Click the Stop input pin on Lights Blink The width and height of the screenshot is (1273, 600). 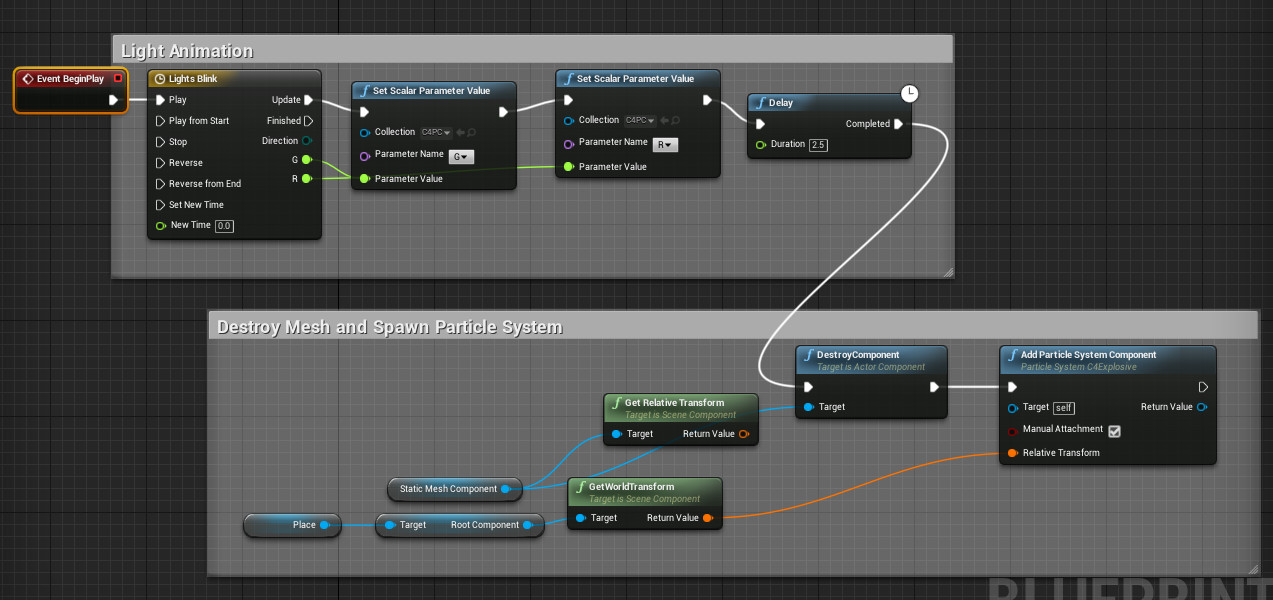pyautogui.click(x=160, y=142)
